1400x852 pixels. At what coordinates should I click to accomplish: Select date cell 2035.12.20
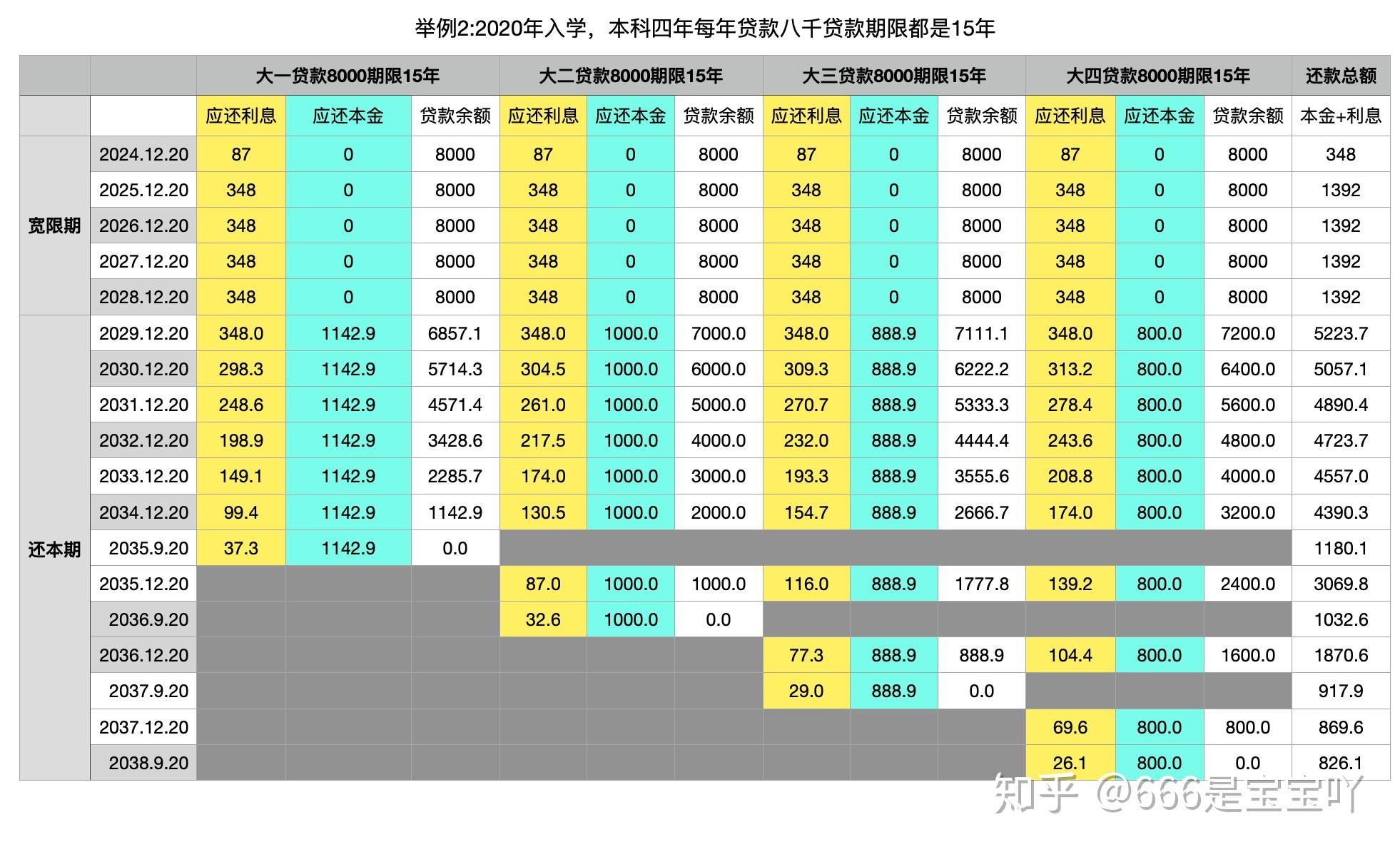tap(143, 584)
